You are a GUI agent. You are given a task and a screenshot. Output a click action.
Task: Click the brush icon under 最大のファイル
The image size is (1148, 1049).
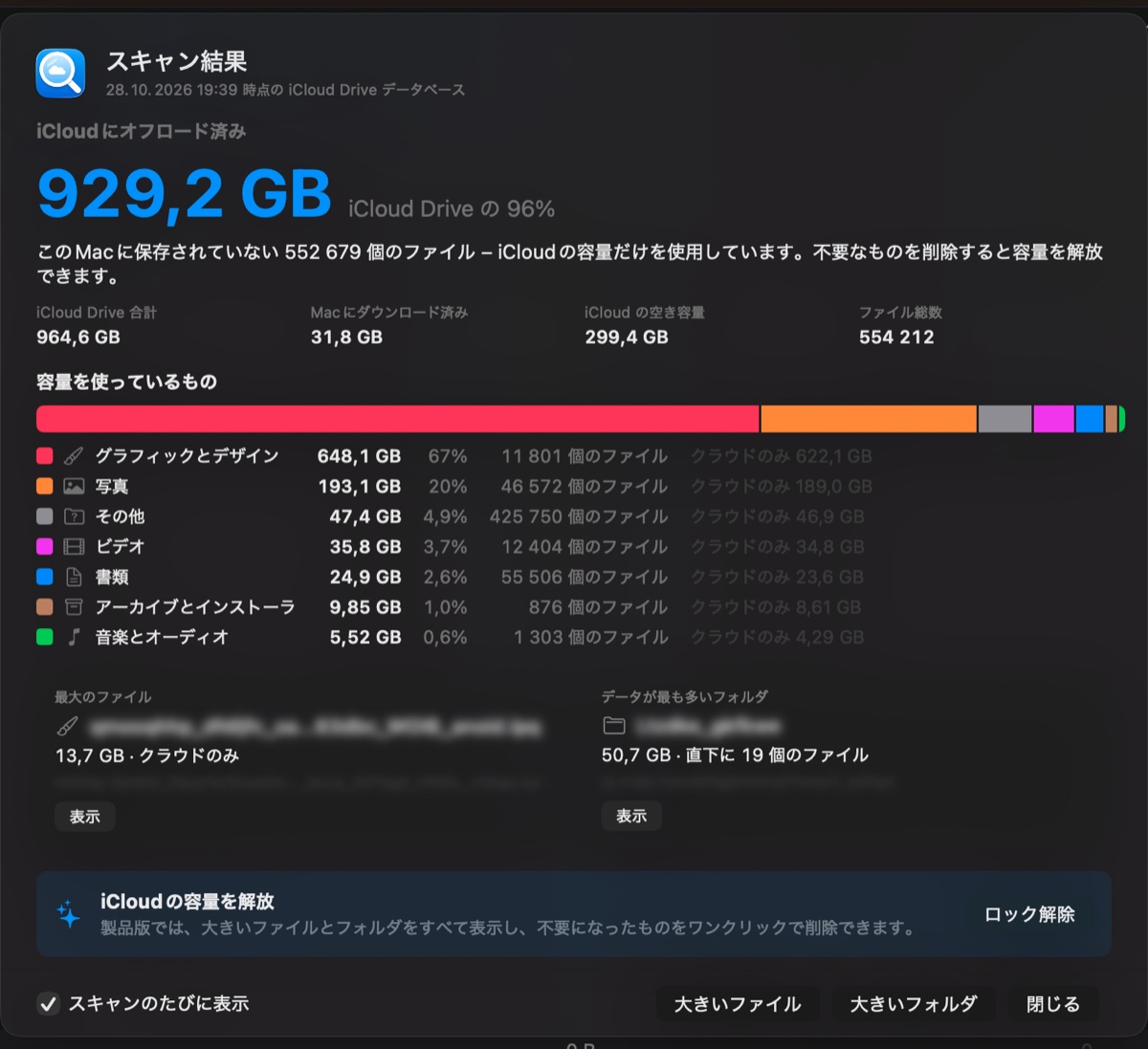[x=67, y=726]
